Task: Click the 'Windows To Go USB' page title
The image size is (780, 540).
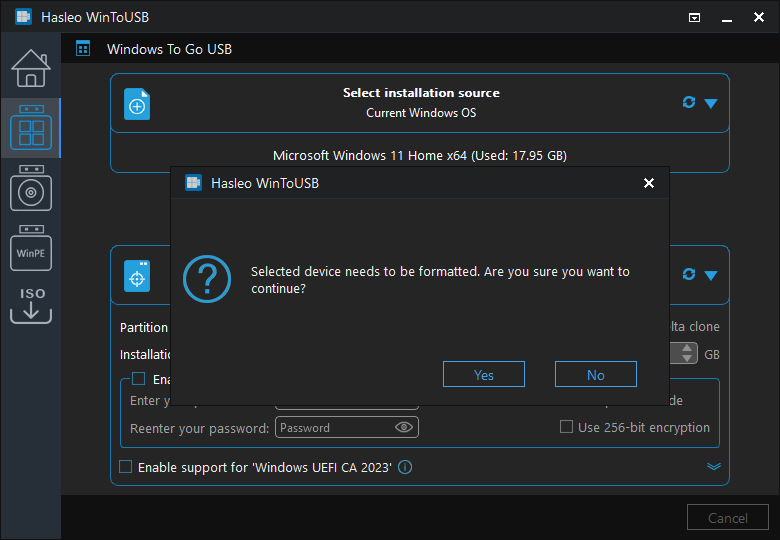Action: [170, 49]
